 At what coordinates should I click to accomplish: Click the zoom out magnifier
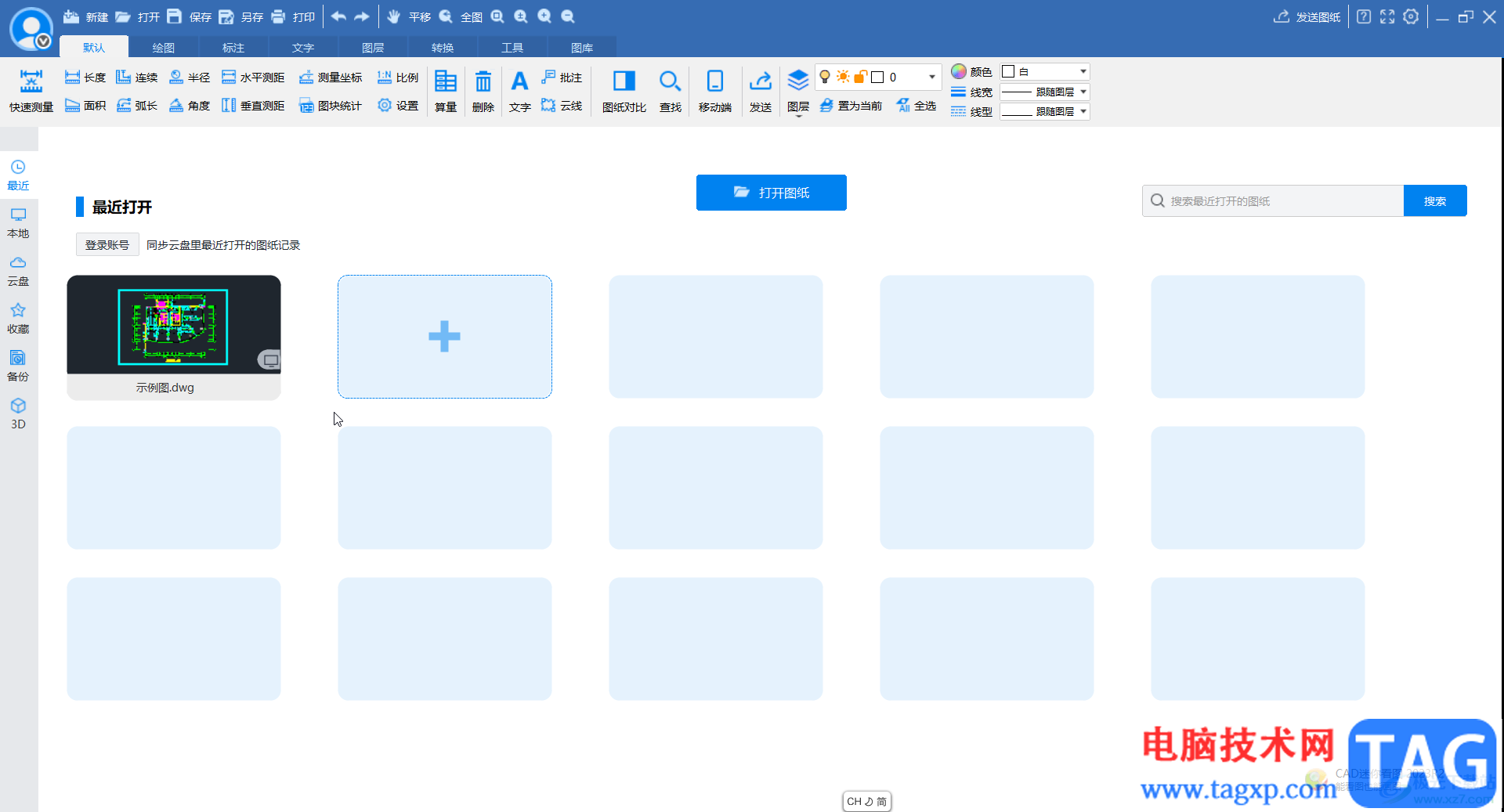(568, 16)
